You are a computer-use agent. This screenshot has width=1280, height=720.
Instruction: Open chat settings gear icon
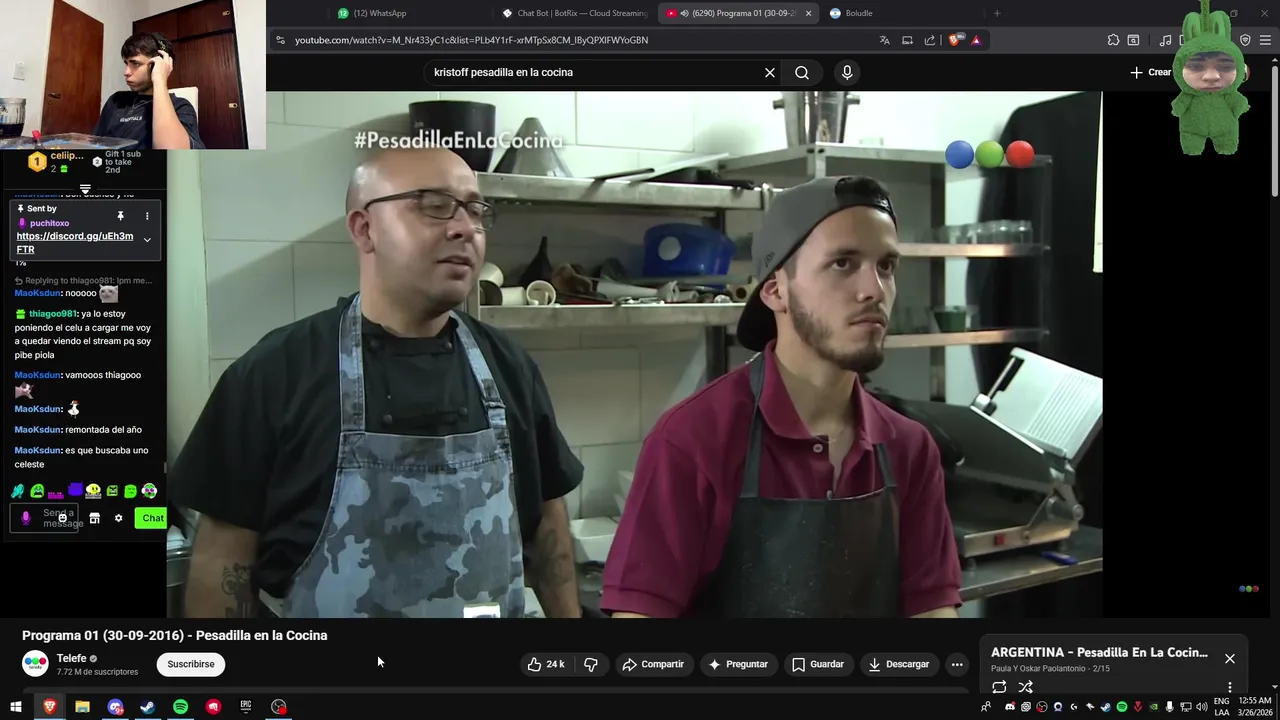118,518
